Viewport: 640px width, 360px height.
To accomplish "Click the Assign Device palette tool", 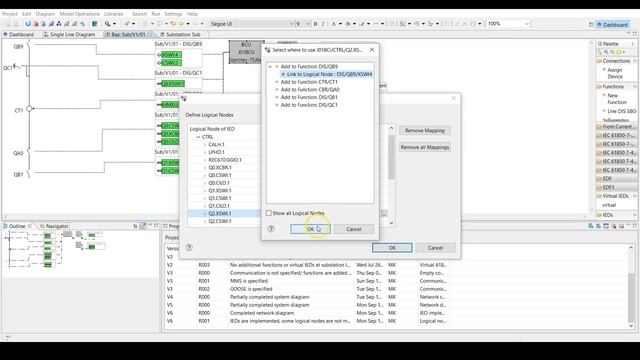I will 615,73.
